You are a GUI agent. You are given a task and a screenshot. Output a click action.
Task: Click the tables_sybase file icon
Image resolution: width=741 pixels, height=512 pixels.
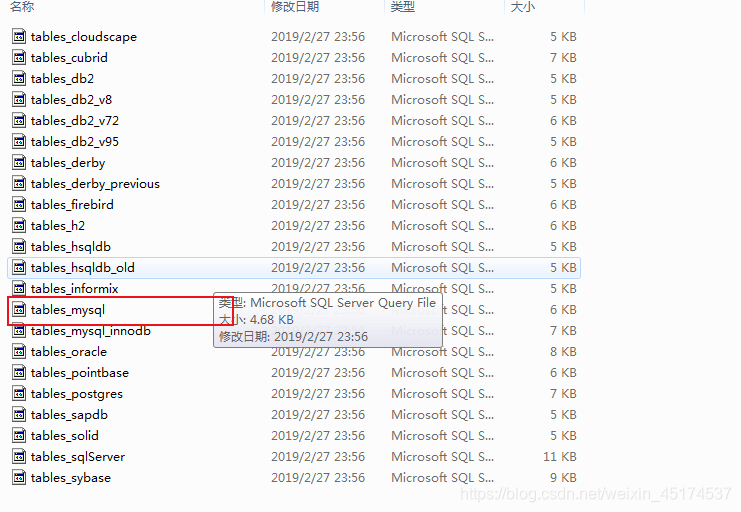click(x=19, y=477)
